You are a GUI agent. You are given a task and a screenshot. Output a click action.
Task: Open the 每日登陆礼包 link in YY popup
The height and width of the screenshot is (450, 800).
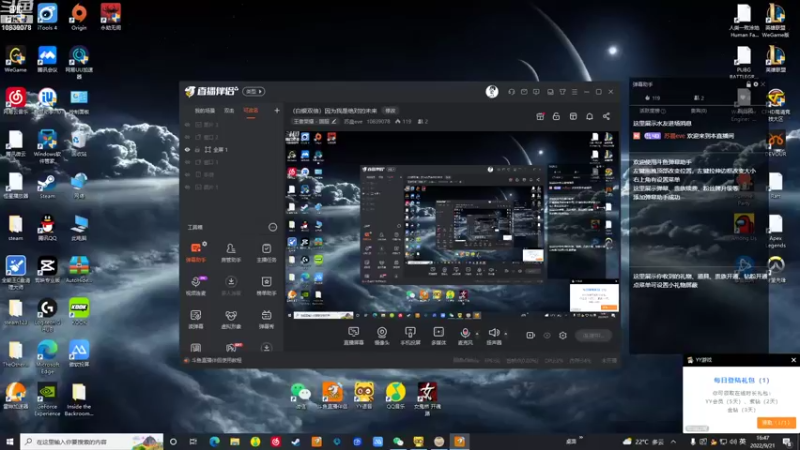tap(741, 380)
